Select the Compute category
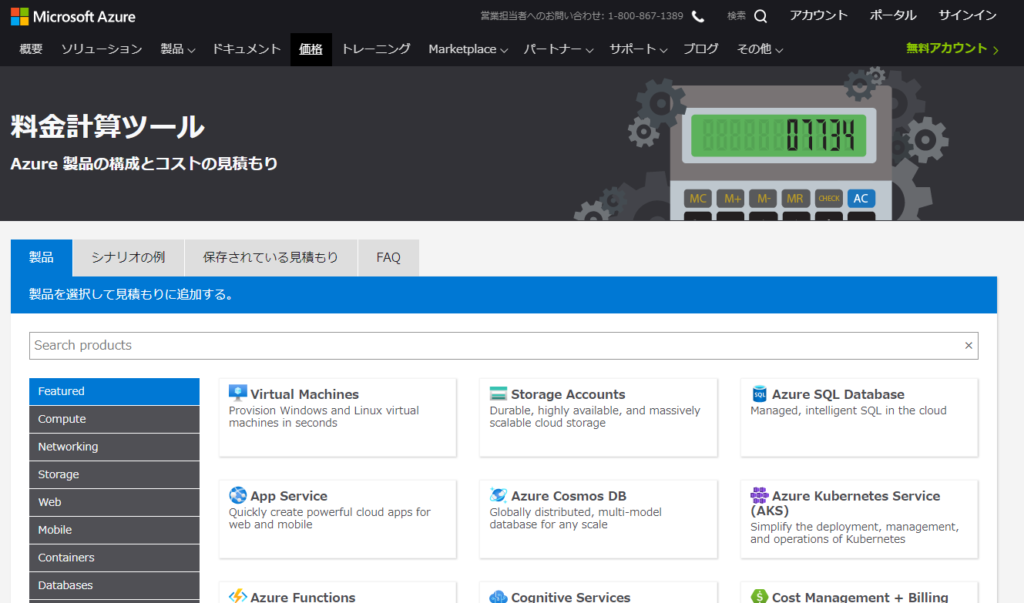The height and width of the screenshot is (603, 1024). [x=114, y=419]
